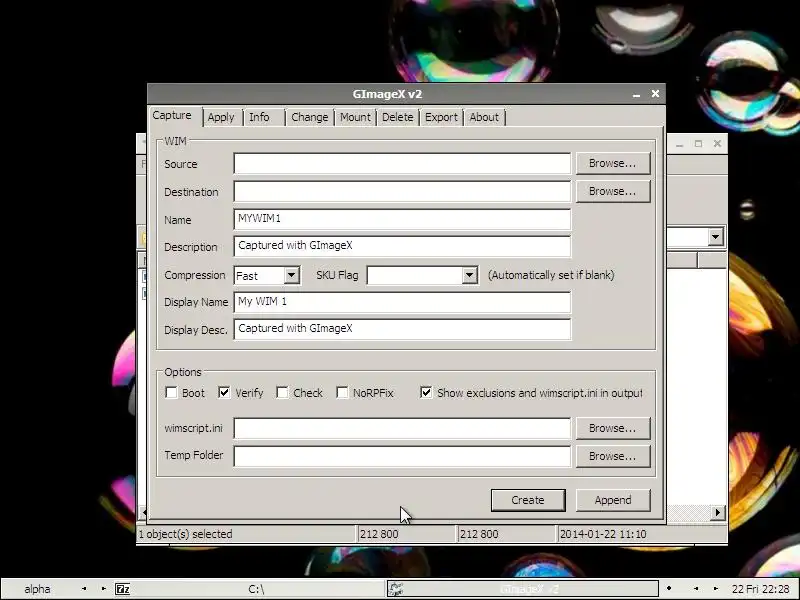This screenshot has height=600, width=800.
Task: Close the GImageX v2 window
Action: coord(655,94)
